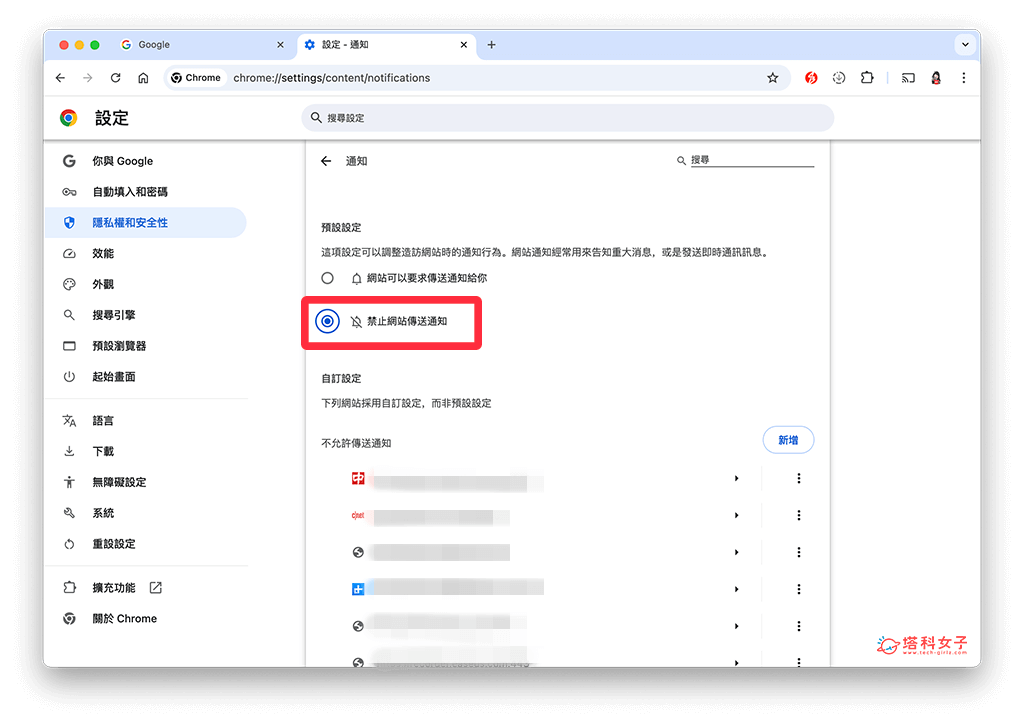Open 你與 Google settings section
The image size is (1024, 724).
[146, 161]
